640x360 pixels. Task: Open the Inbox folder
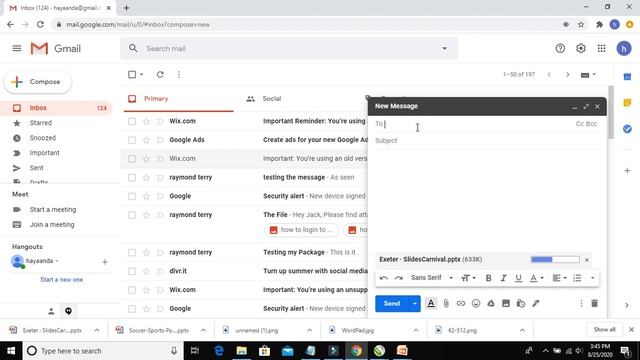[56, 108]
